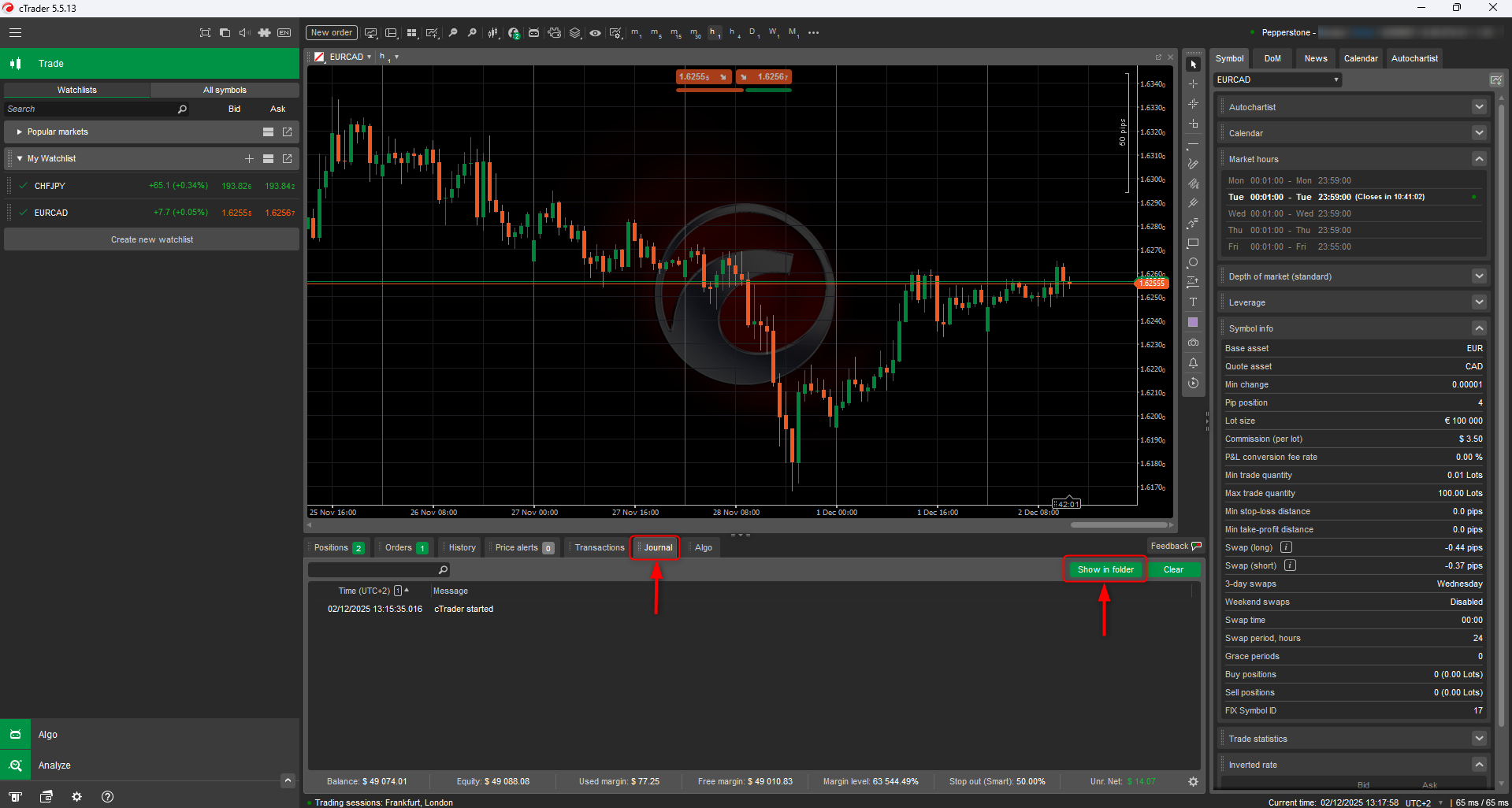Viewport: 1512px width, 808px height.
Task: Switch chart to h4 timeframe
Action: [734, 33]
